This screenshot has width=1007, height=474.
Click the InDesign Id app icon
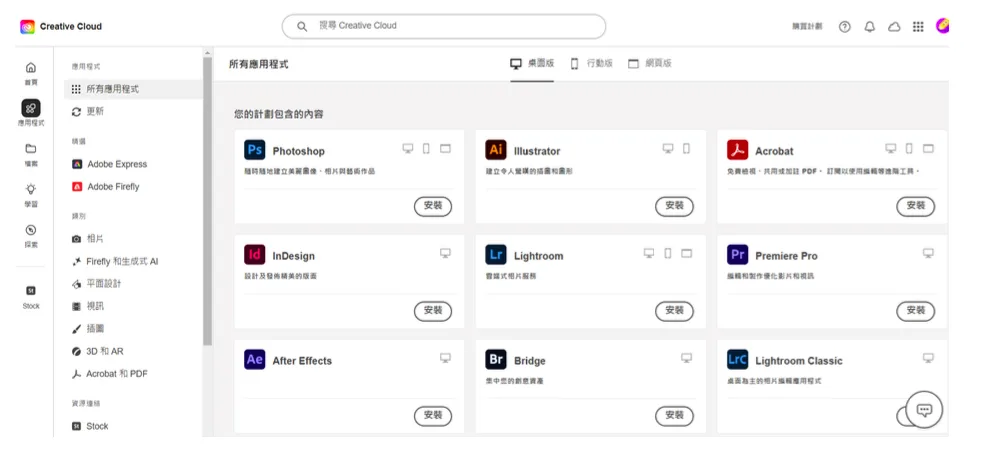254,254
